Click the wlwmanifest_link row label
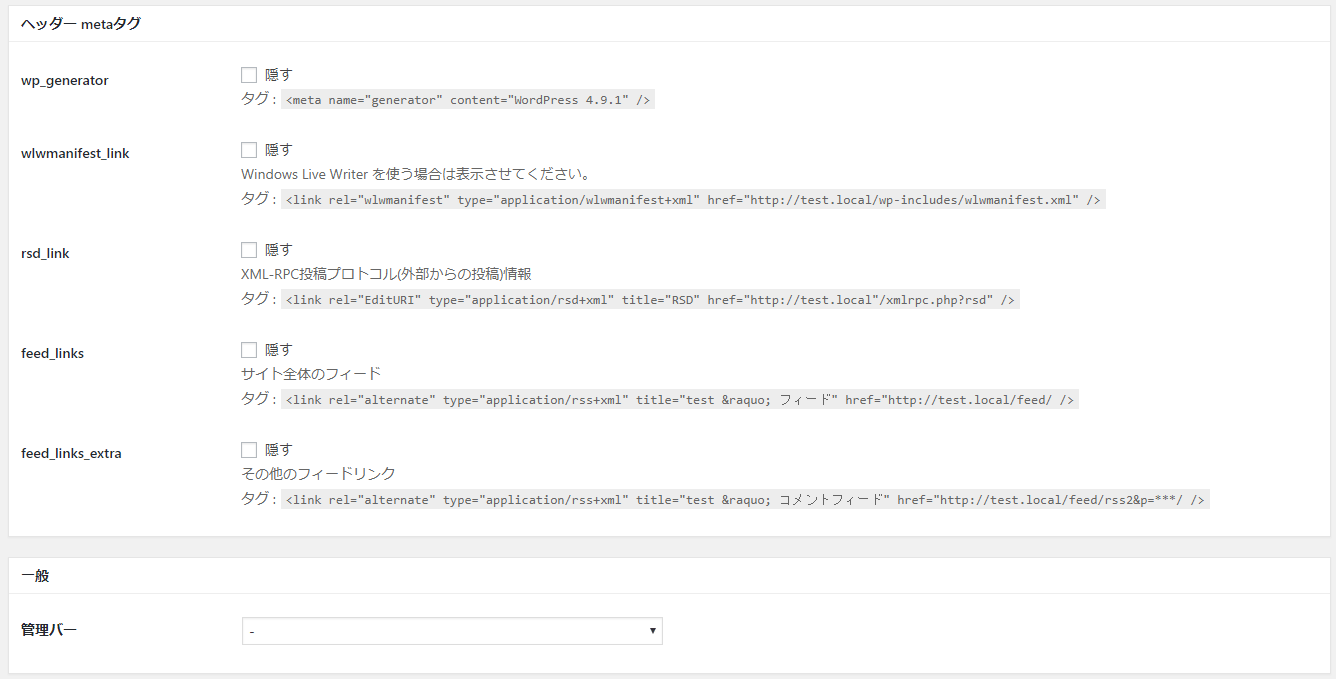This screenshot has width=1336, height=679. pos(75,153)
